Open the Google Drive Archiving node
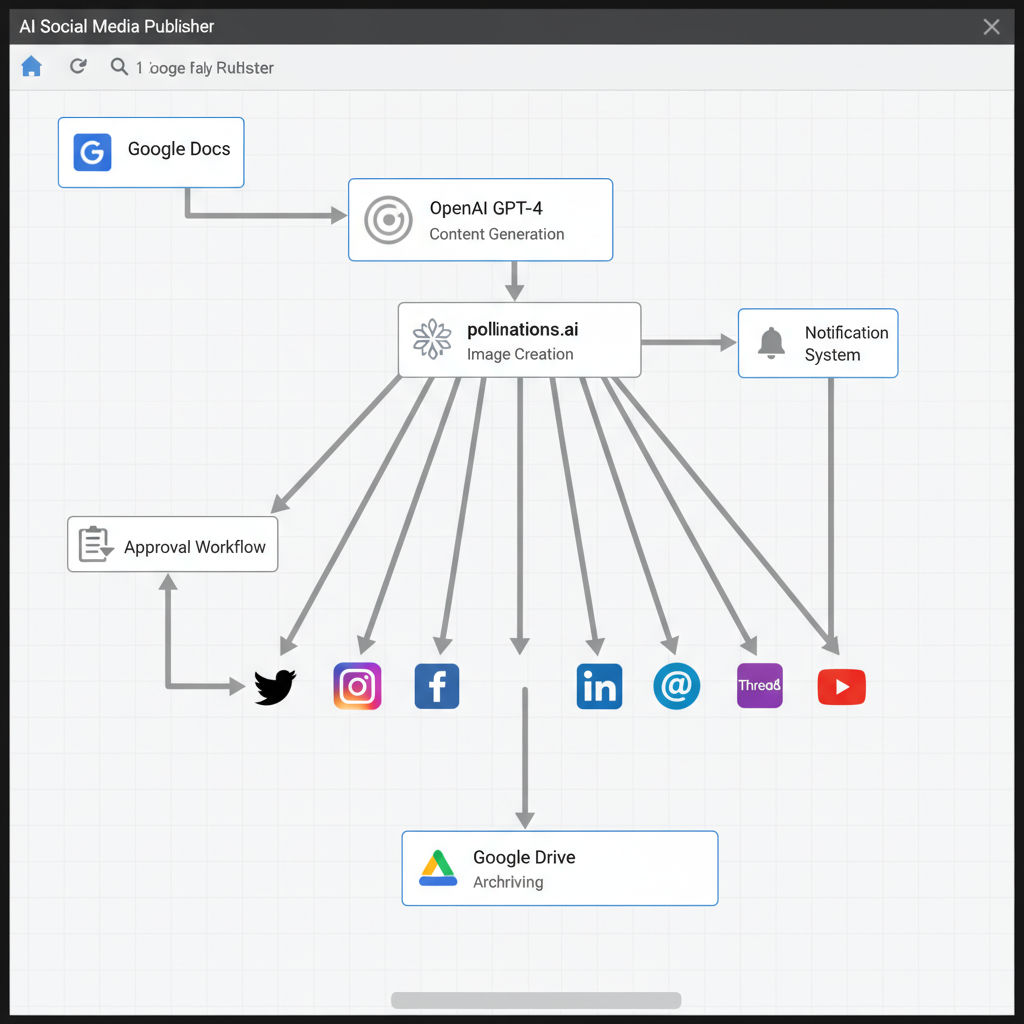This screenshot has height=1024, width=1024. 559,867
